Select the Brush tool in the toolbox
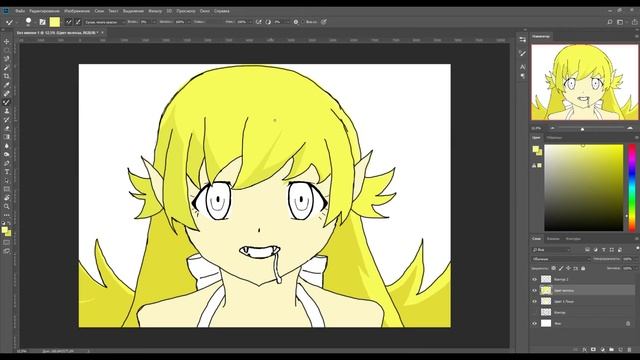This screenshot has height=360, width=640. pyautogui.click(x=7, y=102)
